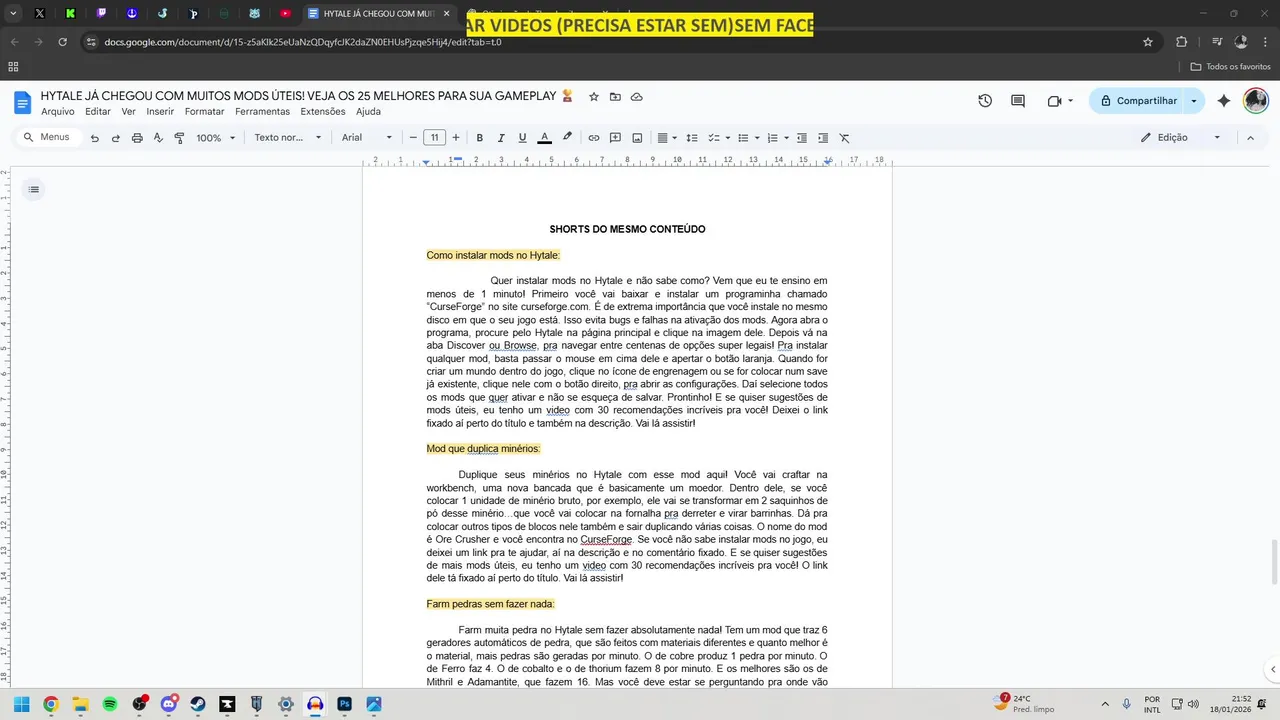The height and width of the screenshot is (720, 1280).
Task: Open the text color picker
Action: pos(545,138)
